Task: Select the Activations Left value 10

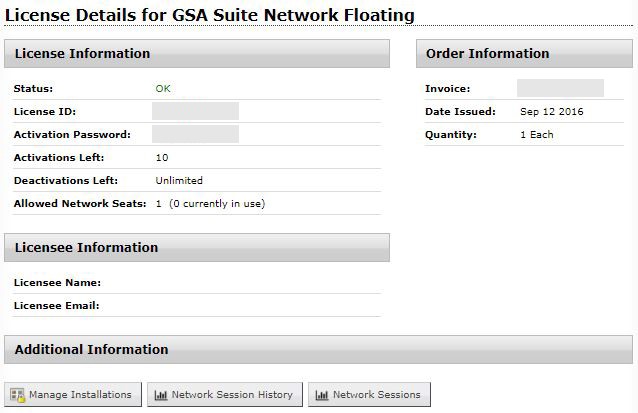Action: 162,157
